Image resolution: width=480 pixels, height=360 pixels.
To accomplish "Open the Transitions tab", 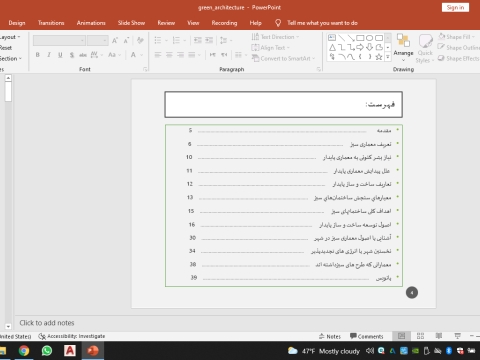I will [x=51, y=23].
